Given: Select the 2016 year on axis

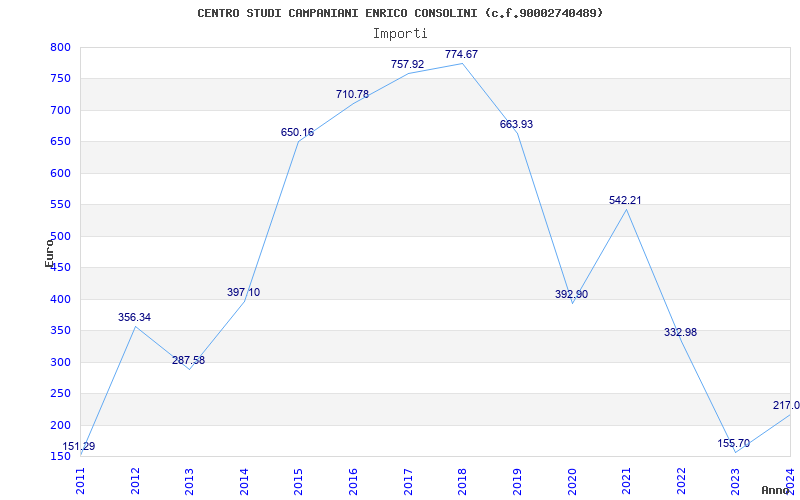Looking at the screenshot, I should click(x=354, y=481).
